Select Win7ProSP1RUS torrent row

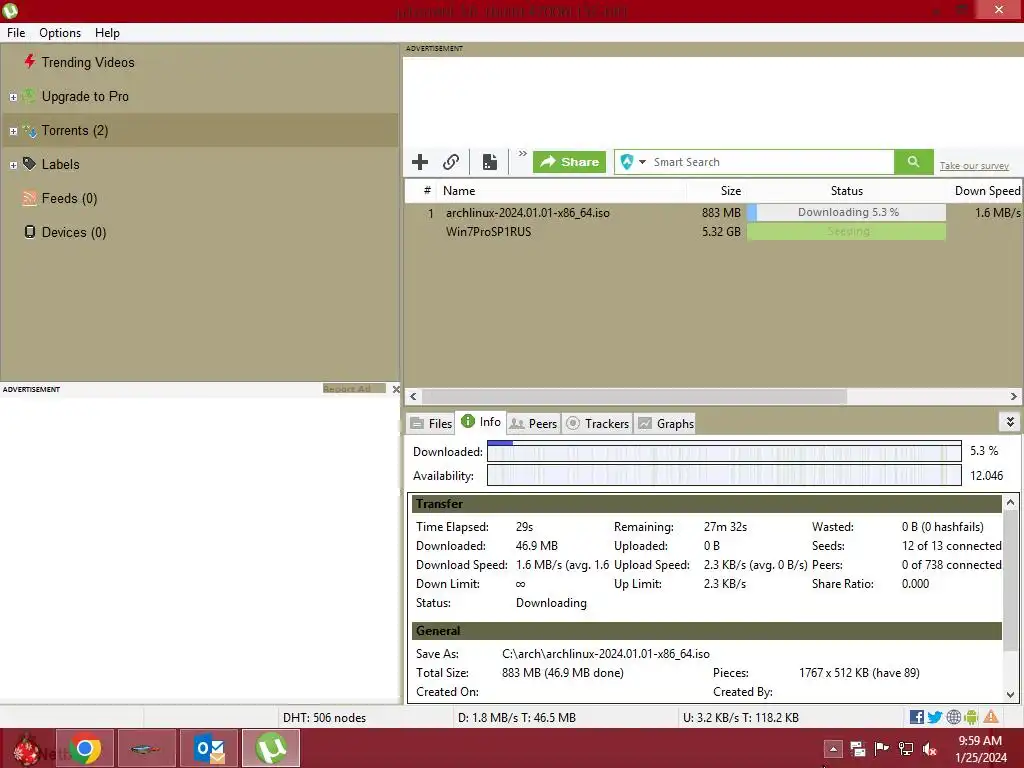(713, 231)
